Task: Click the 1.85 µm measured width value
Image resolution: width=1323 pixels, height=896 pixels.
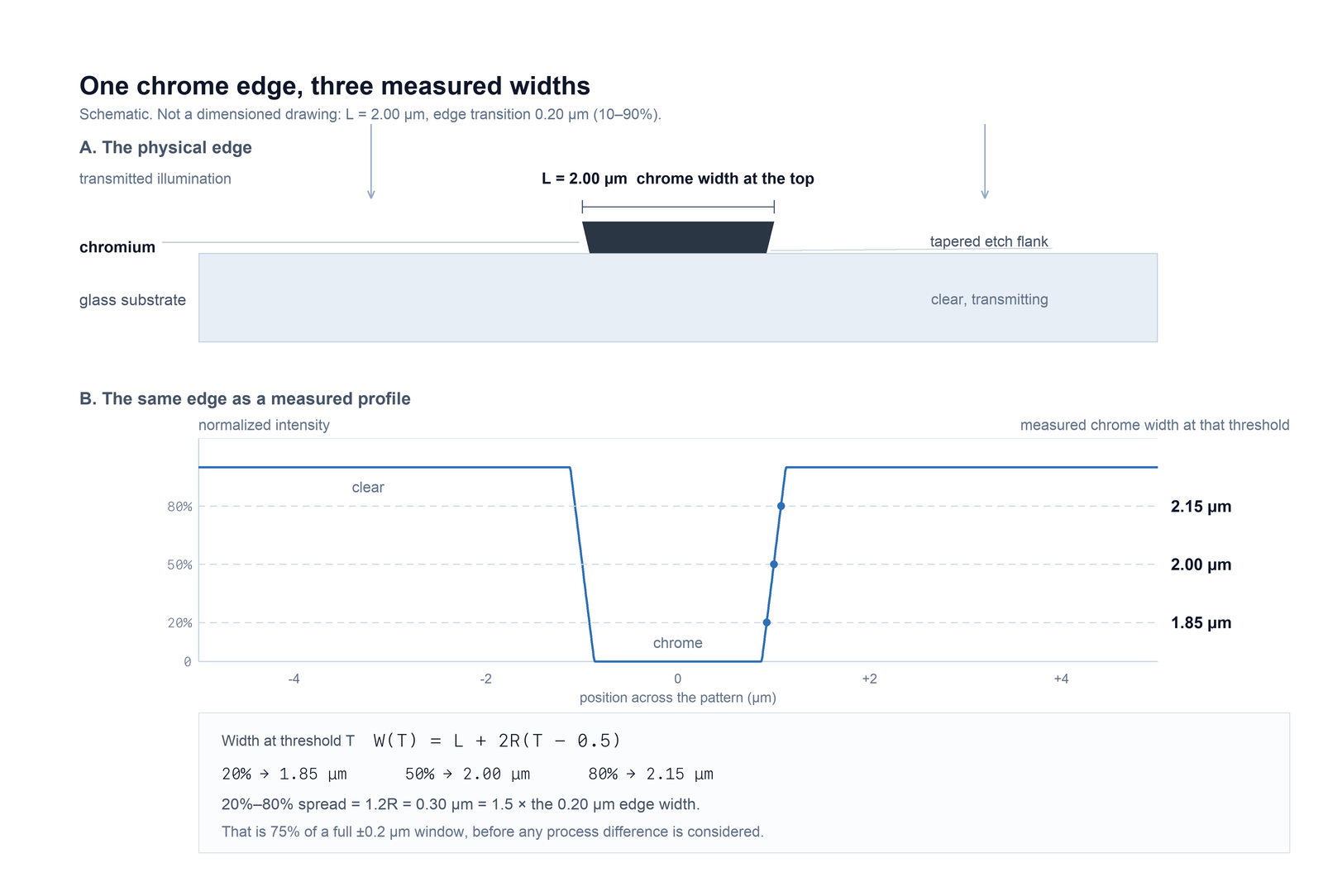Action: (x=1201, y=622)
